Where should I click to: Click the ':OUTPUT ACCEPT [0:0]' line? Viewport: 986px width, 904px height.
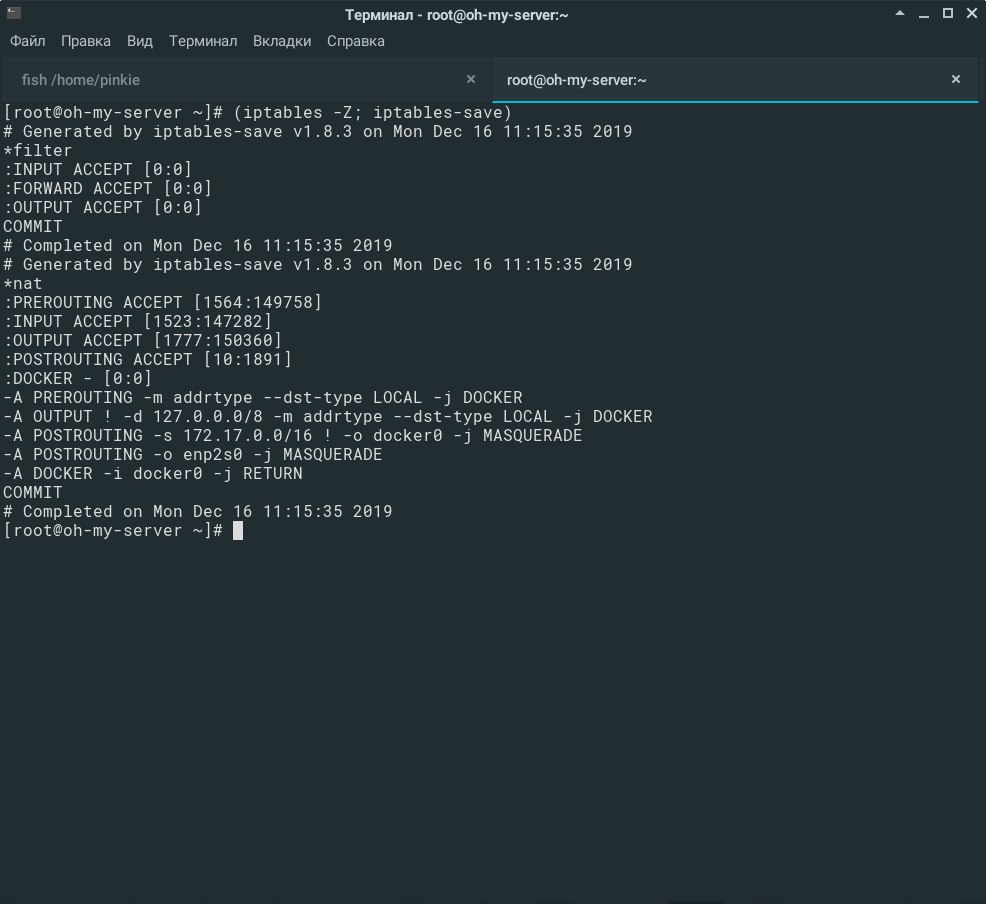click(x=102, y=207)
